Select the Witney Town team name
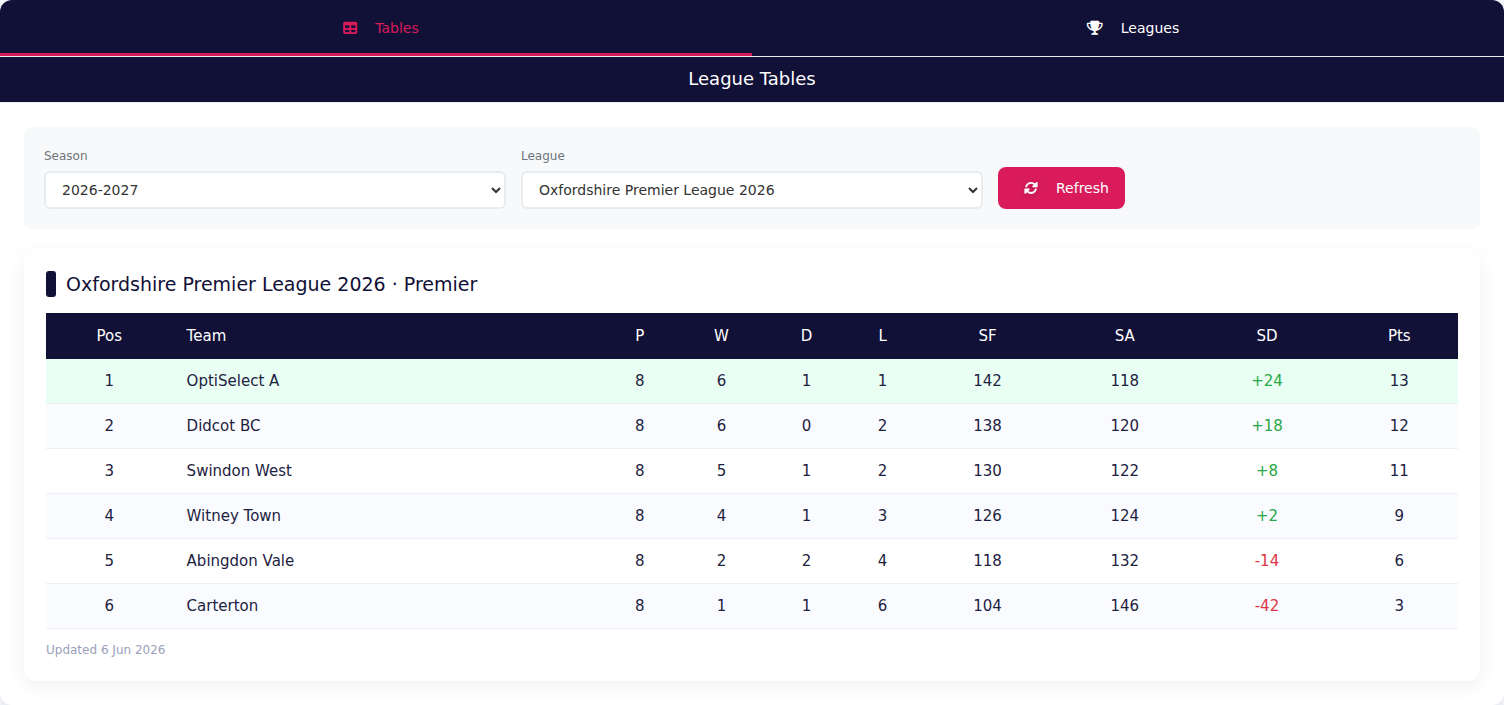 [x=233, y=516]
